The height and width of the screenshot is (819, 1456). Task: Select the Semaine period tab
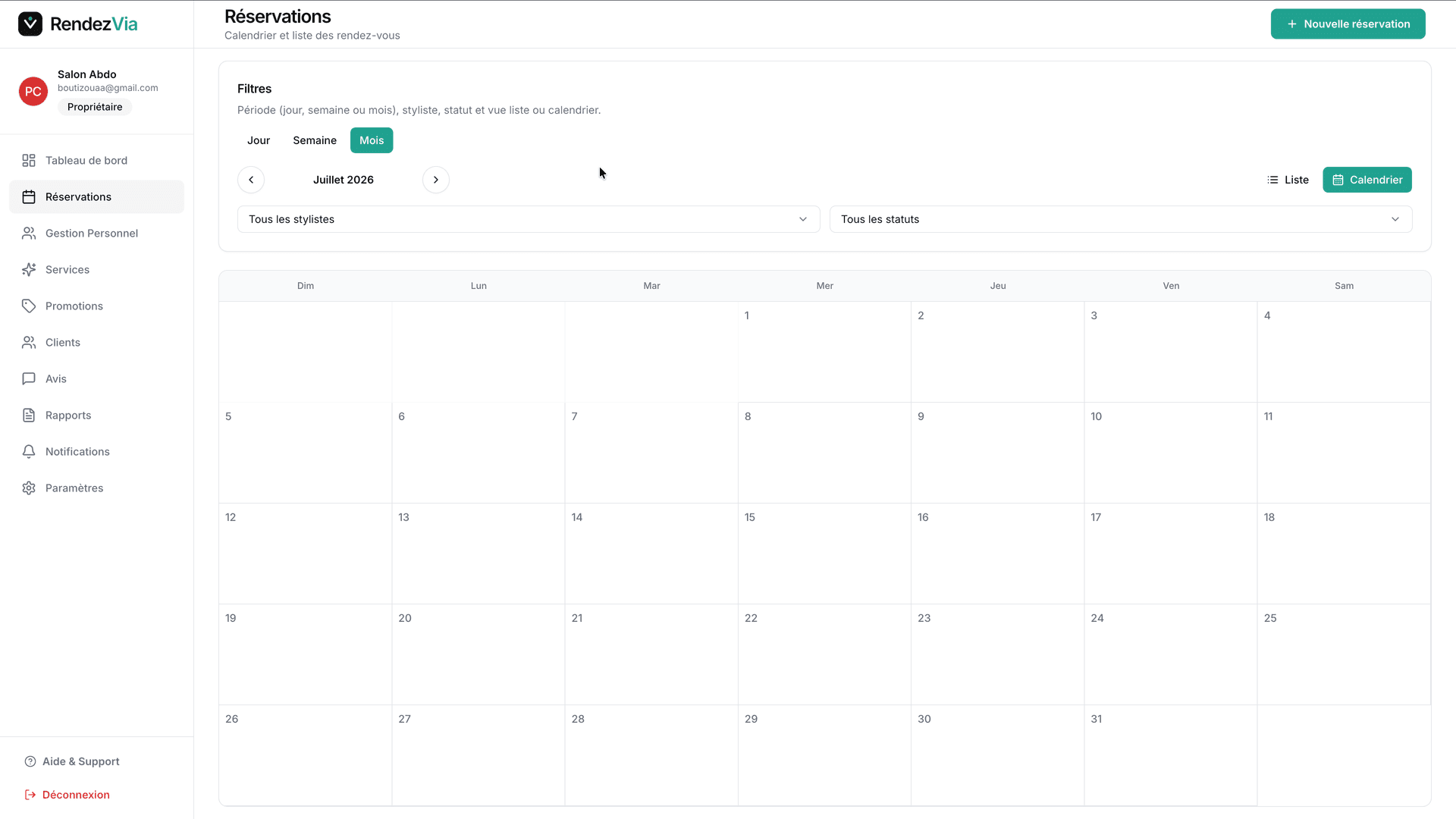click(315, 140)
